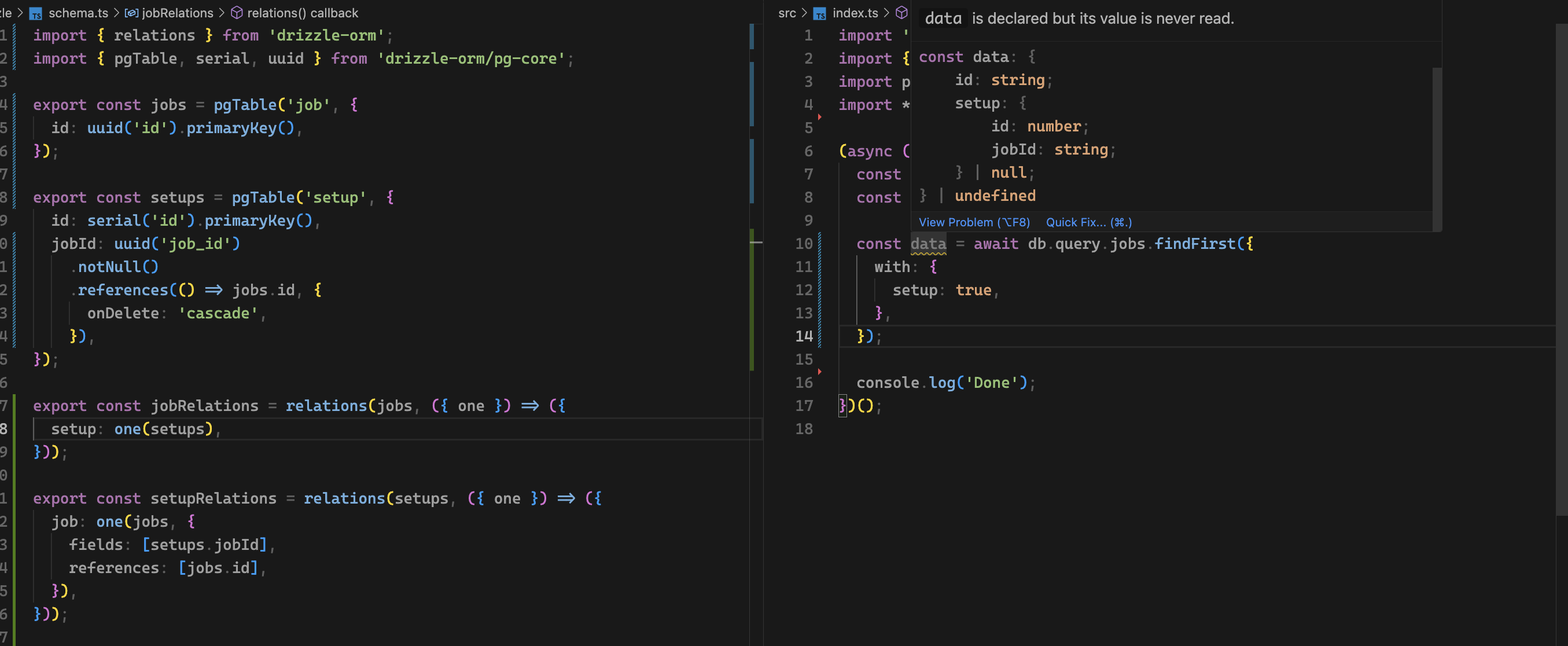Select the src folder breadcrumb
The height and width of the screenshot is (646, 1568).
[x=786, y=13]
